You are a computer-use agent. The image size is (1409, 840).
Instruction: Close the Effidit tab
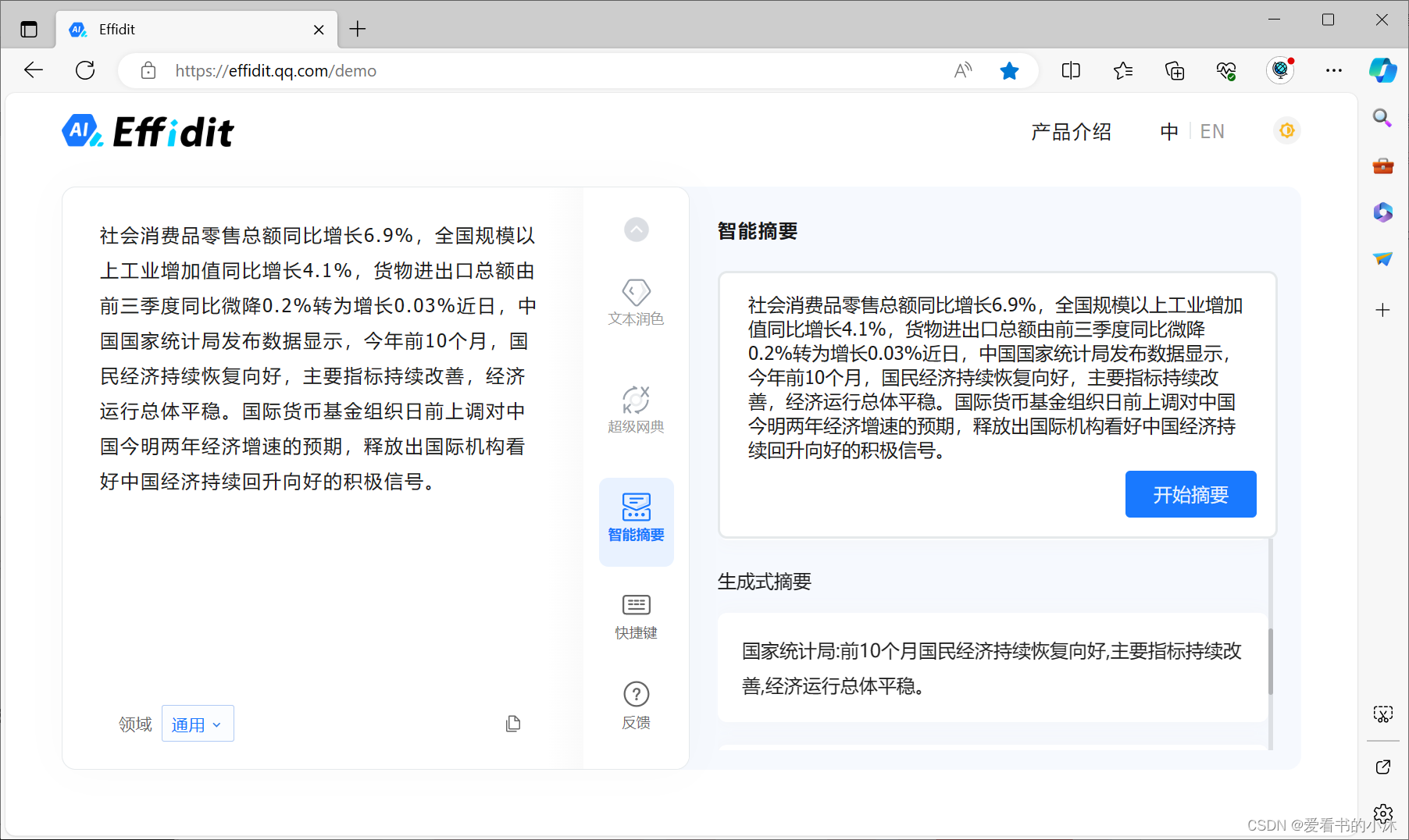[319, 30]
